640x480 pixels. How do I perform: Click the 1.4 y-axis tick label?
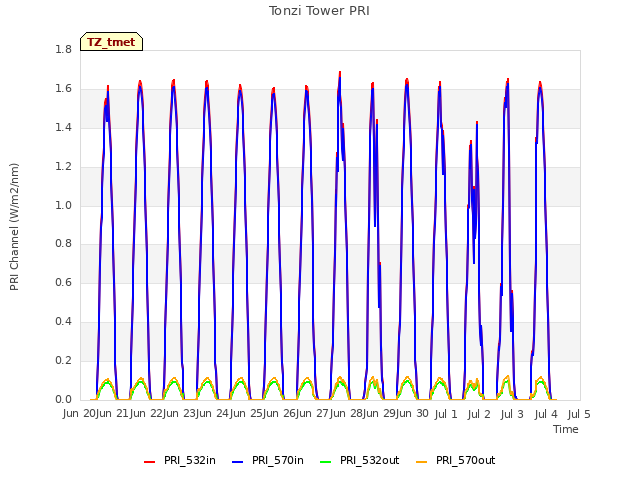pos(63,127)
